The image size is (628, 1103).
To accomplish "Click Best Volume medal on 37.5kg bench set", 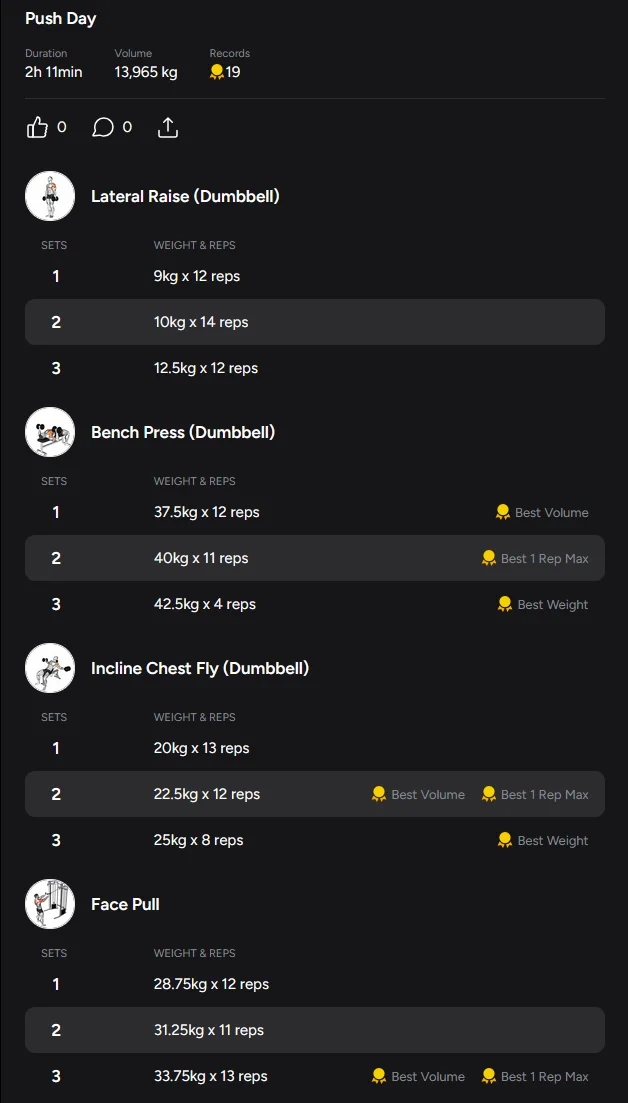I will [503, 512].
